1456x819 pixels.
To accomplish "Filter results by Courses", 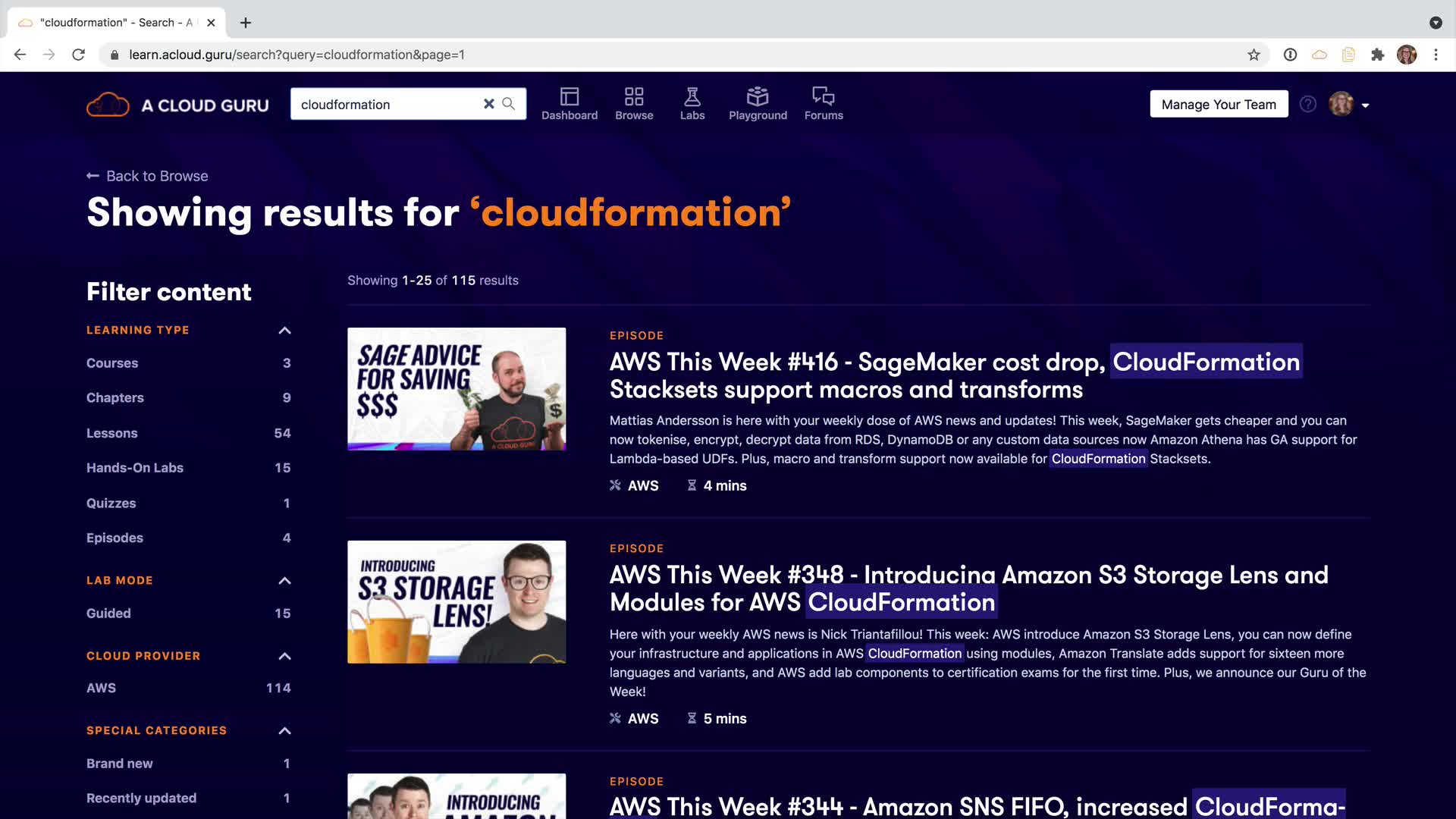I will [x=112, y=363].
